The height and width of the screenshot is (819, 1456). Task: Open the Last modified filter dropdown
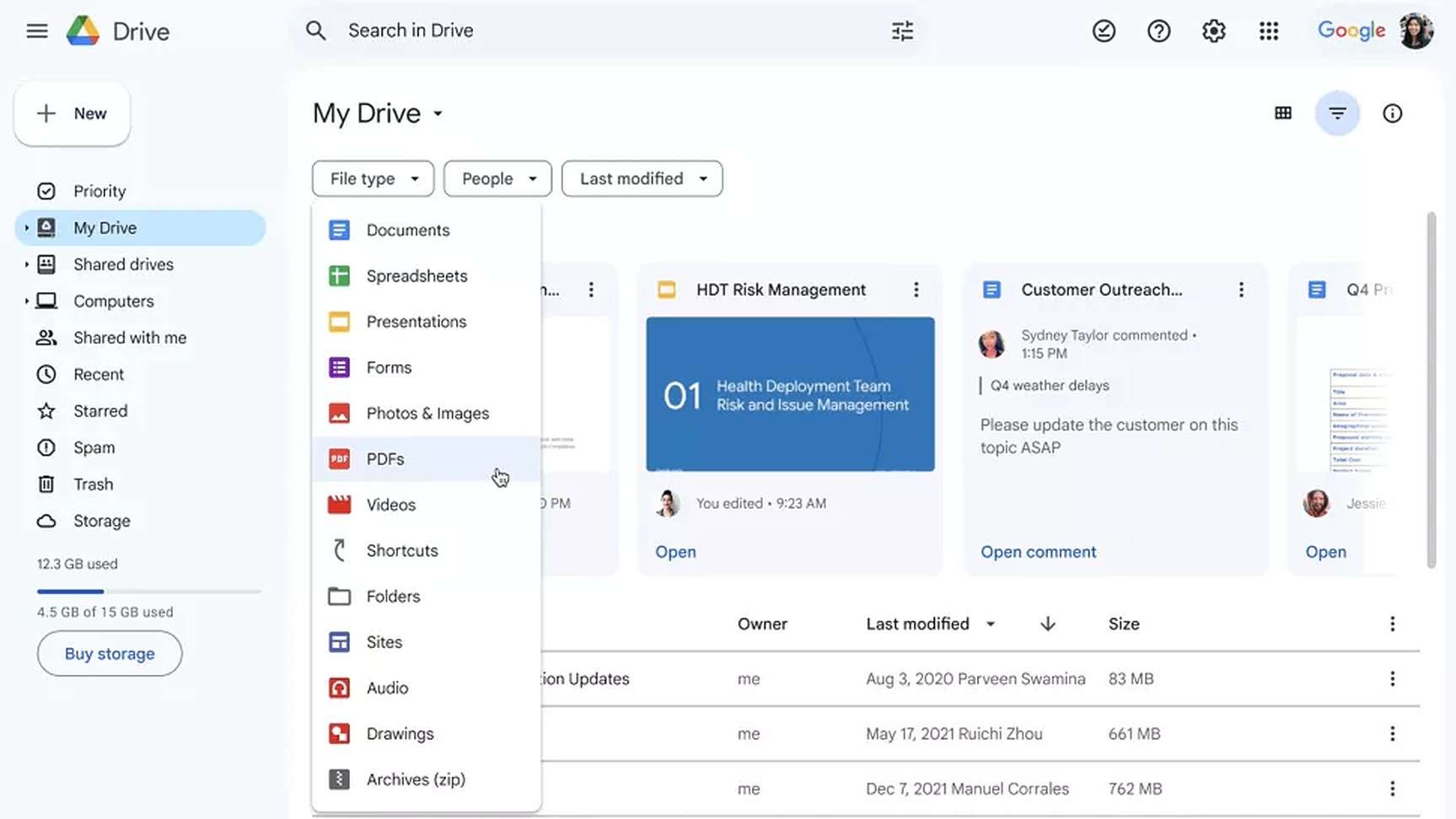[641, 179]
